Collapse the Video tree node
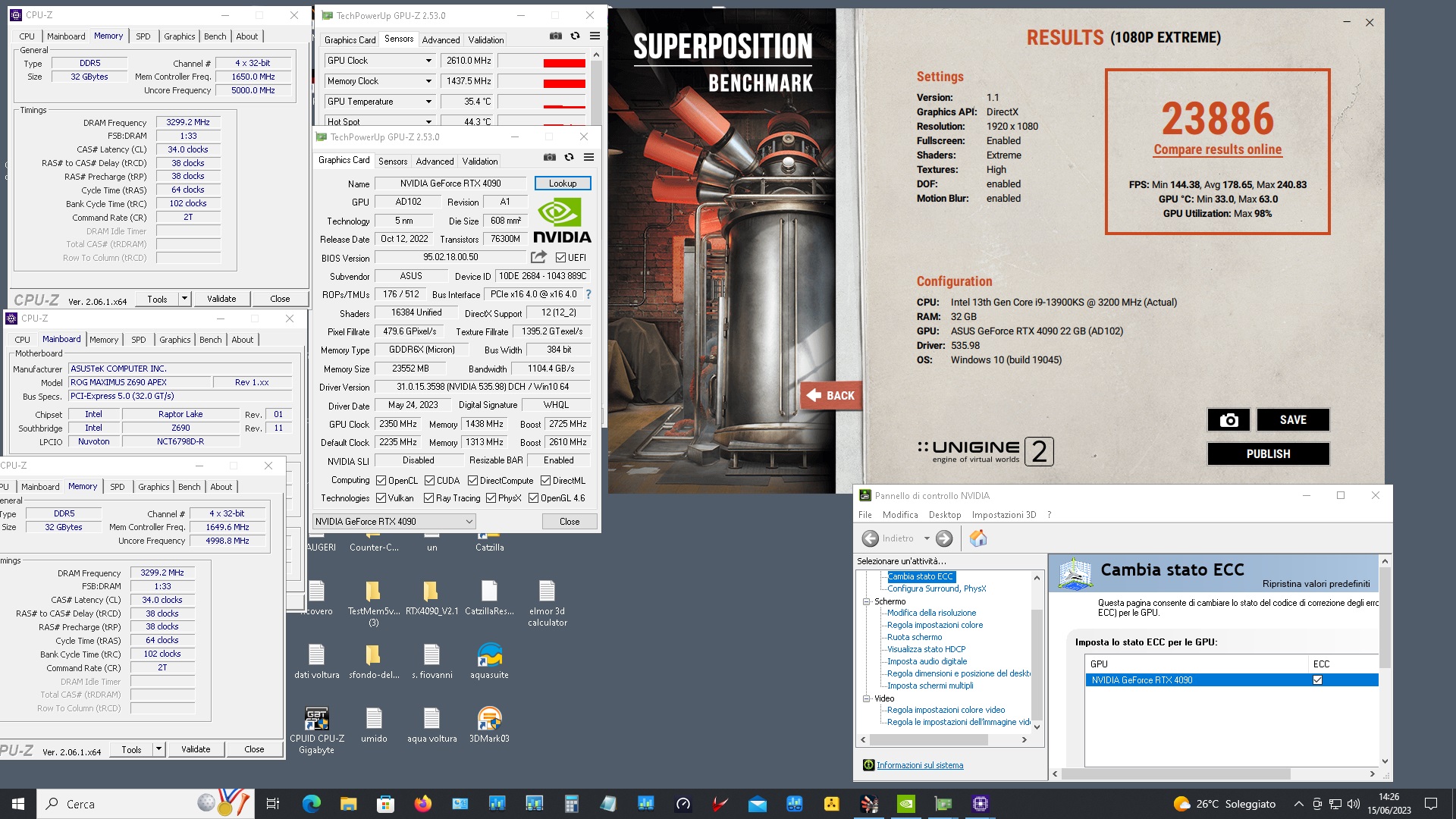 coord(866,698)
